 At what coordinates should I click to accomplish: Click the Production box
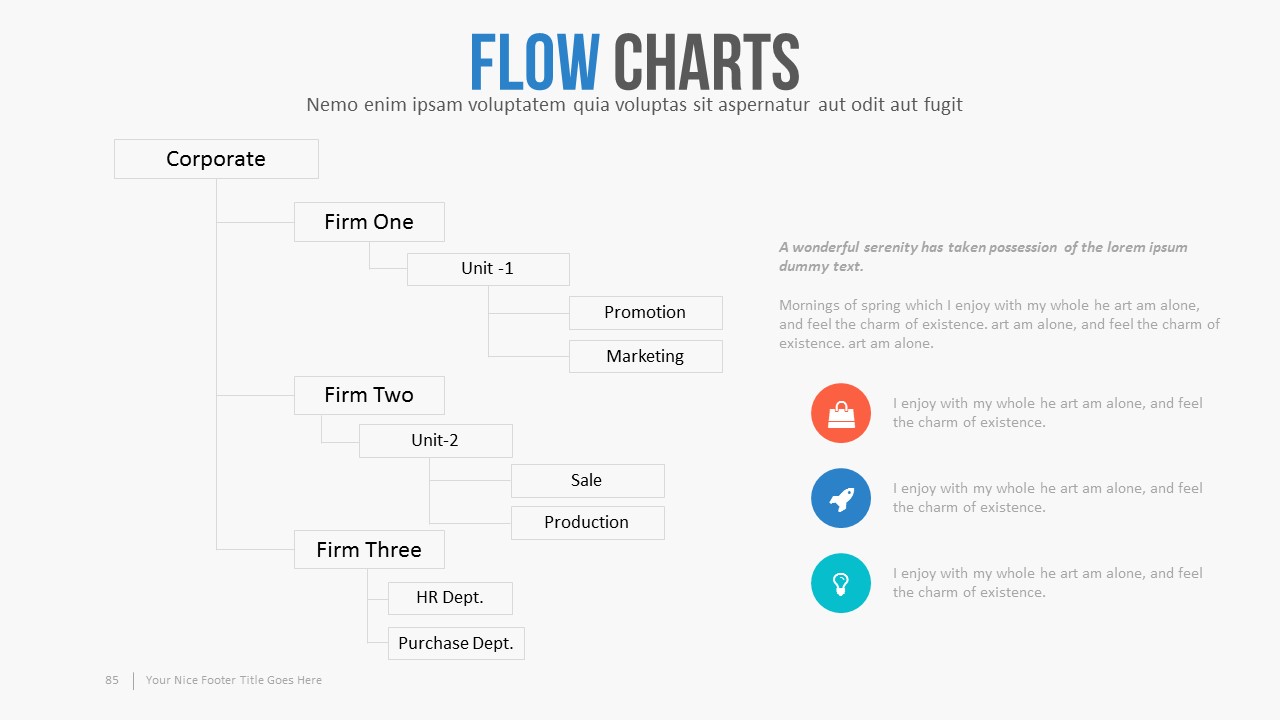(587, 523)
